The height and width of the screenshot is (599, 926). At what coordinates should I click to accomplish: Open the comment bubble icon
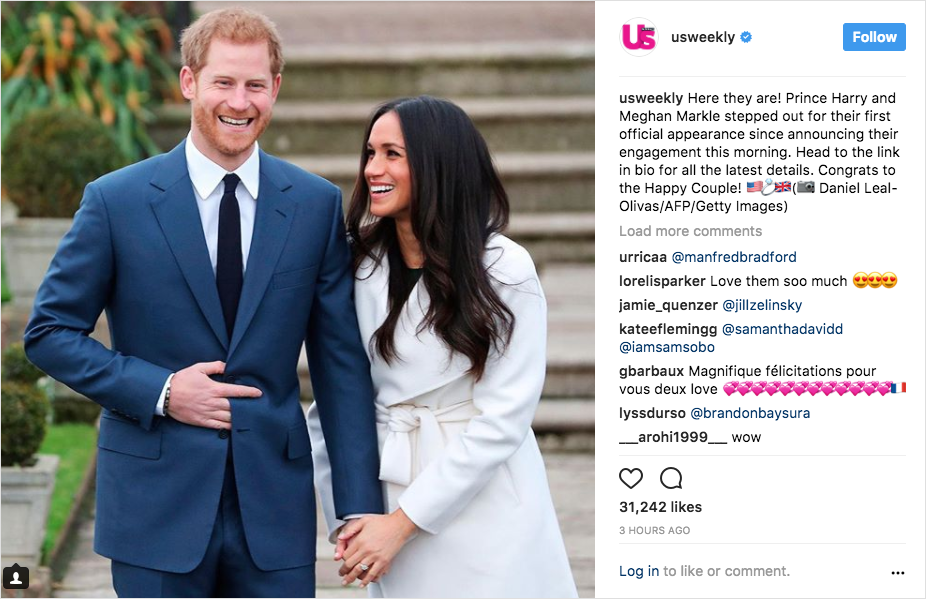click(x=671, y=478)
